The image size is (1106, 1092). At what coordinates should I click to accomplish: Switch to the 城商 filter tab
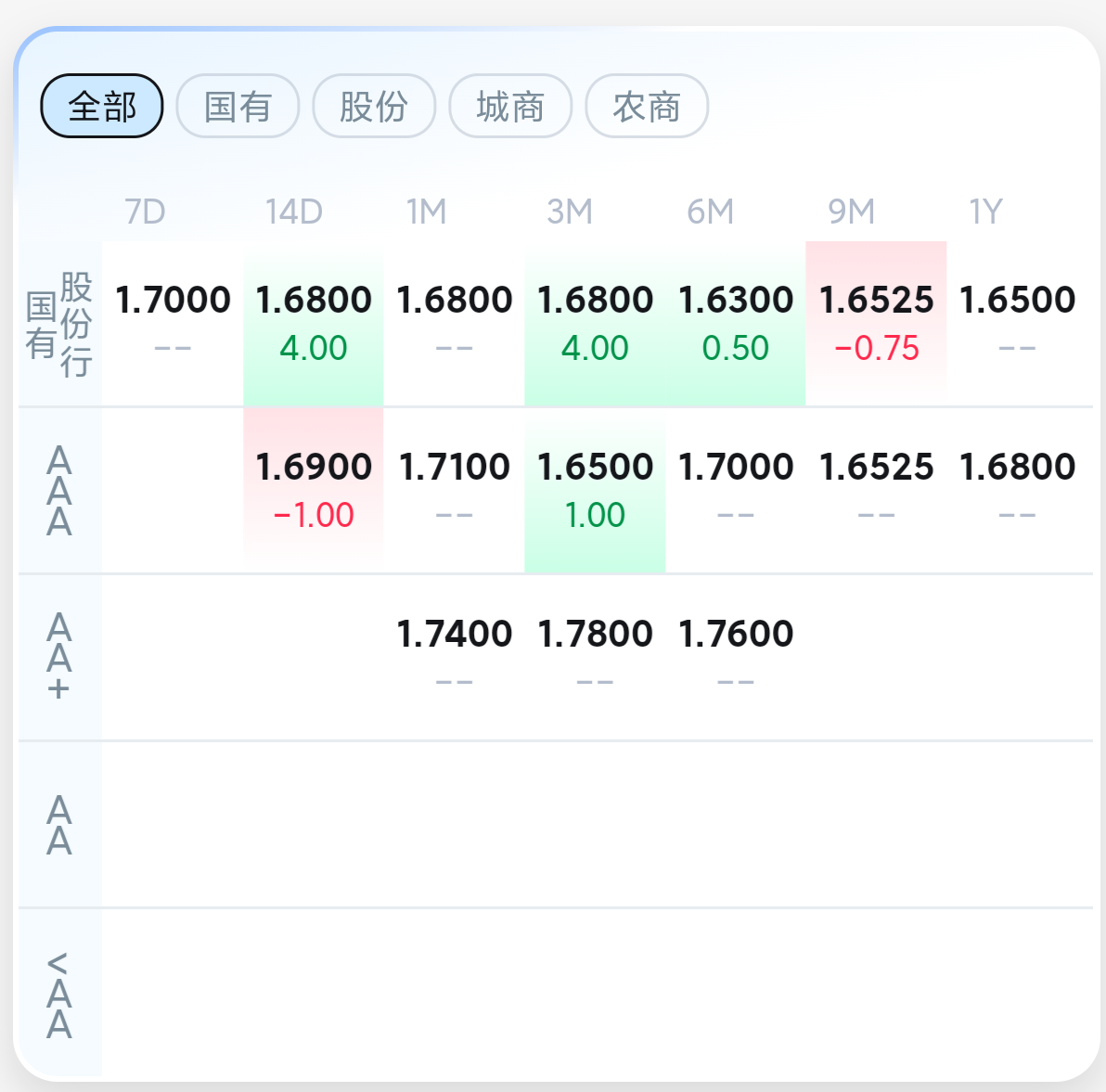(x=510, y=107)
